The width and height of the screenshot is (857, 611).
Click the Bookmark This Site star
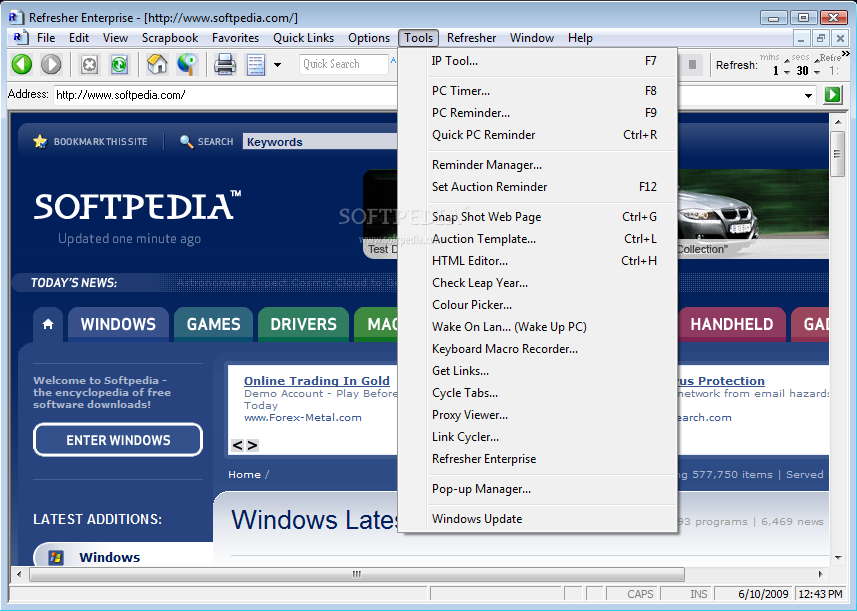pos(40,142)
